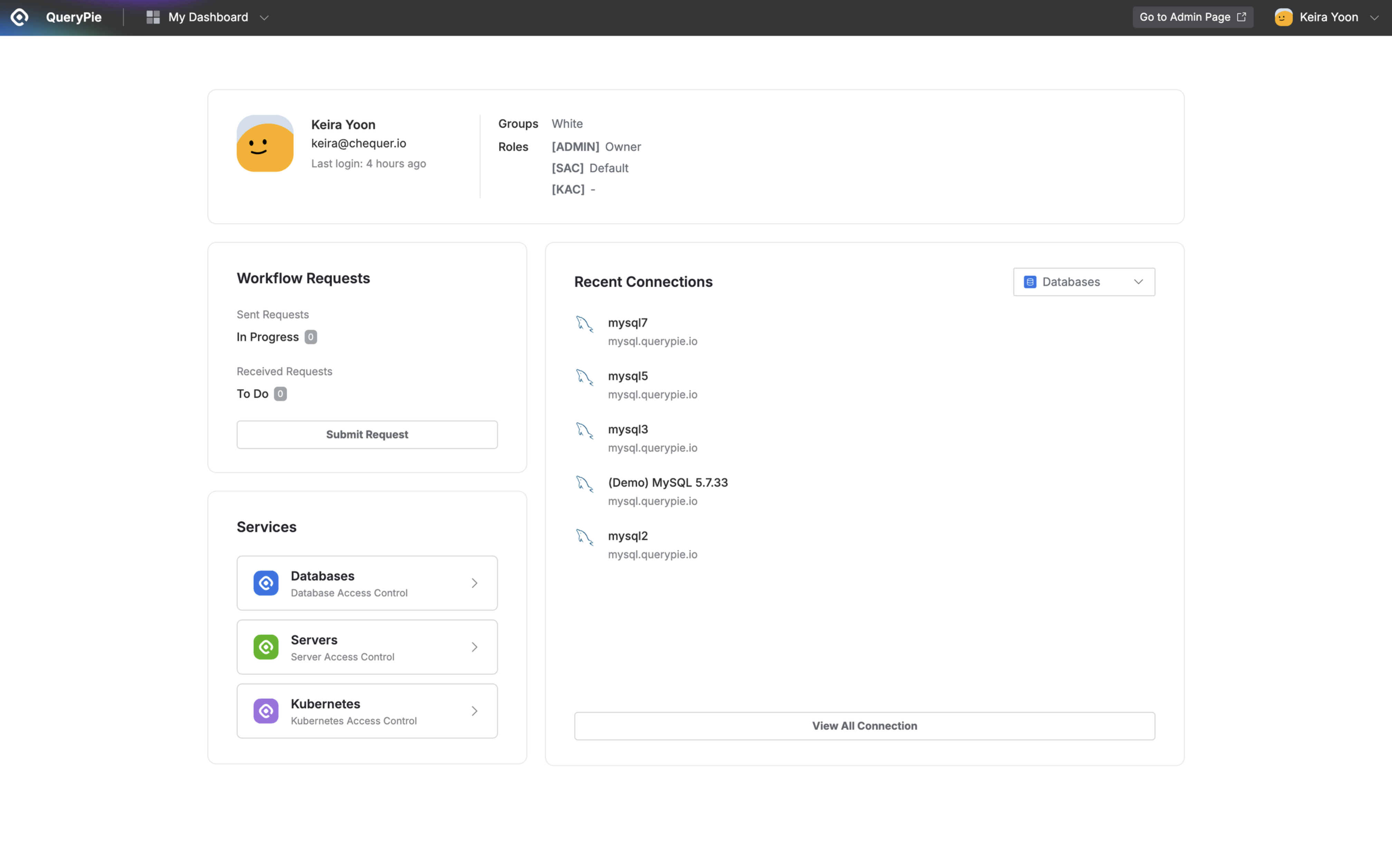Click the green Servers service icon

[x=266, y=647]
